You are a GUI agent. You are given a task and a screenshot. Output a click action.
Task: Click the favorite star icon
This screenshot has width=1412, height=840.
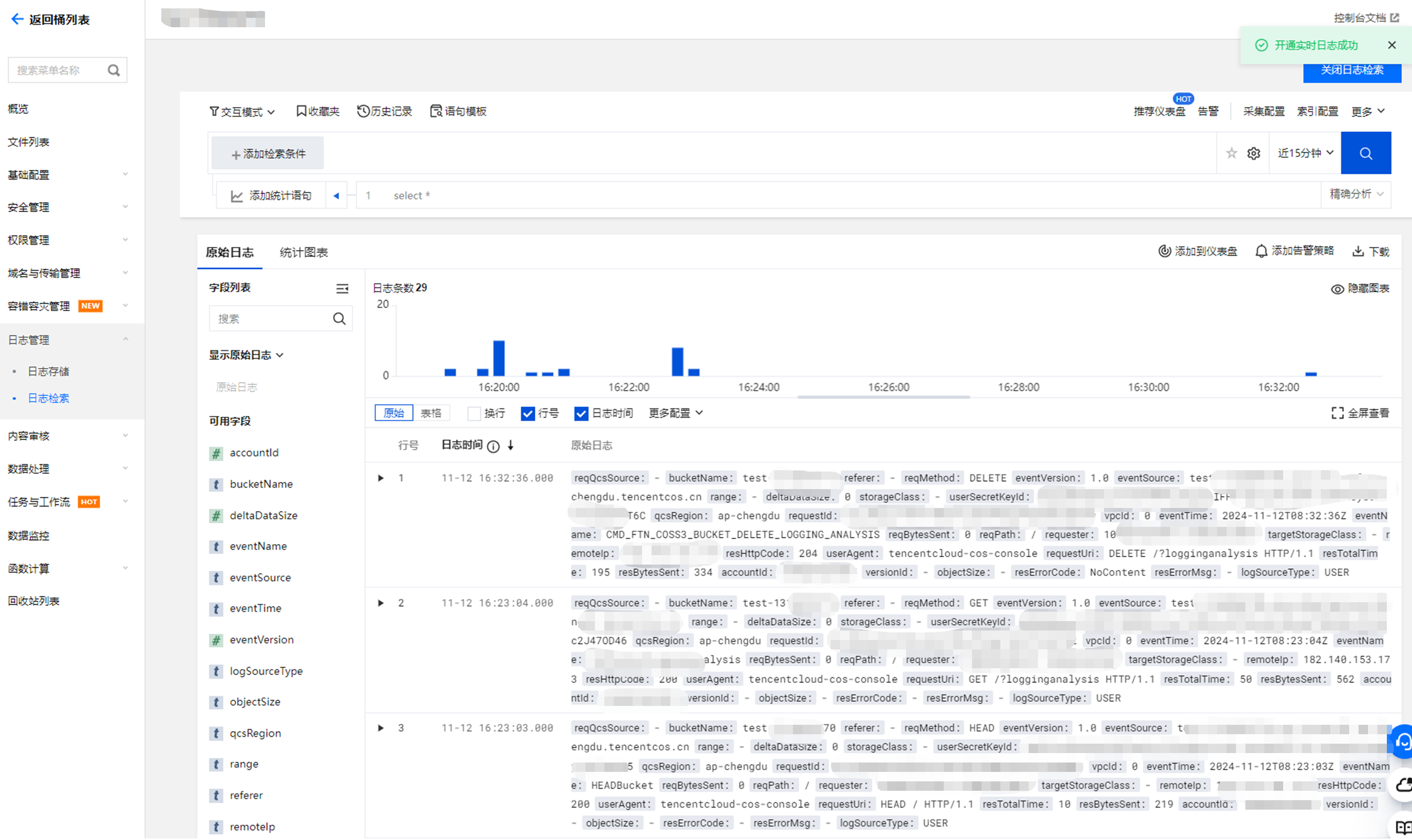click(x=1231, y=153)
